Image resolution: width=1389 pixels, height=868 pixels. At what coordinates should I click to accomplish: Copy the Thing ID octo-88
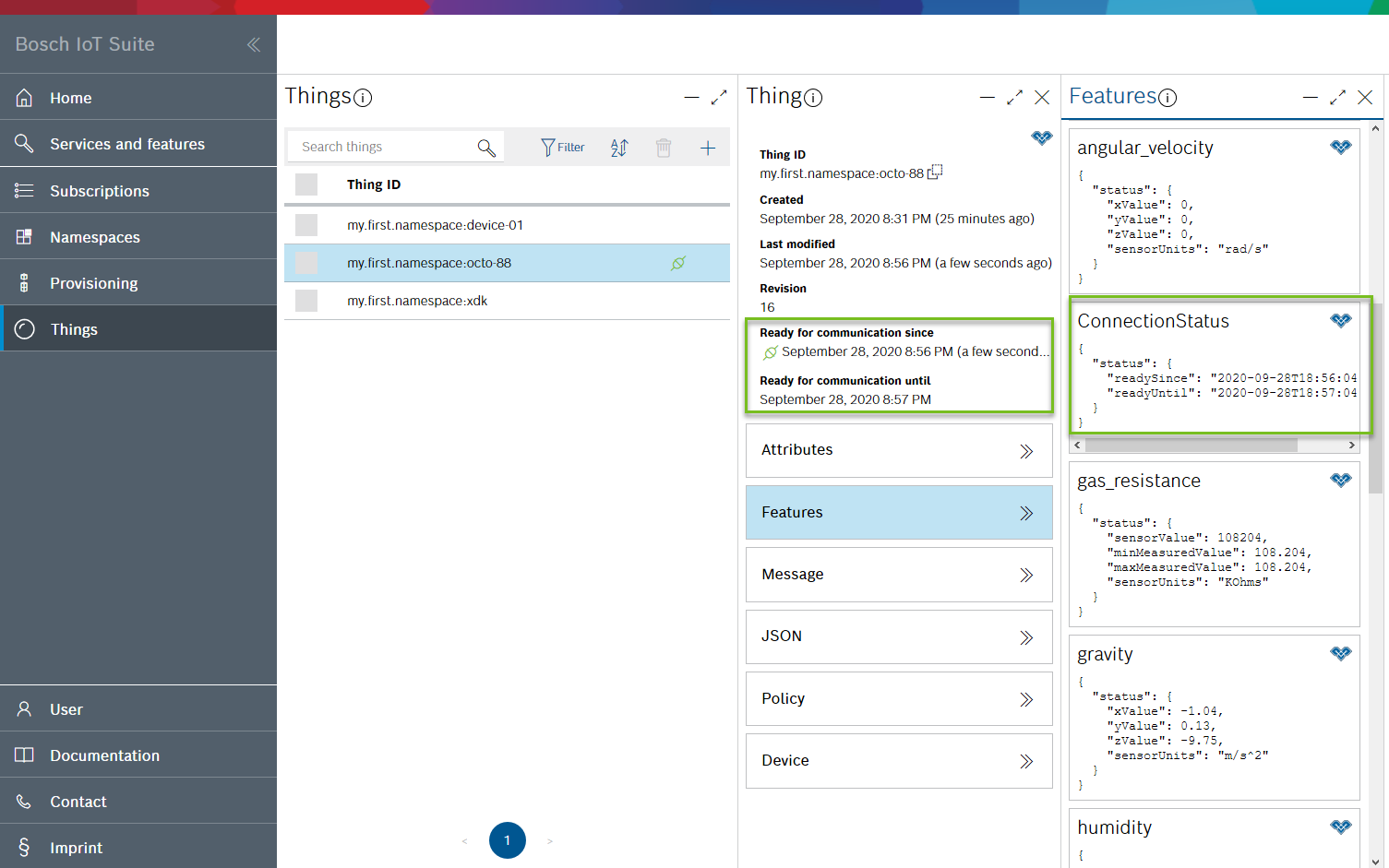pyautogui.click(x=935, y=172)
